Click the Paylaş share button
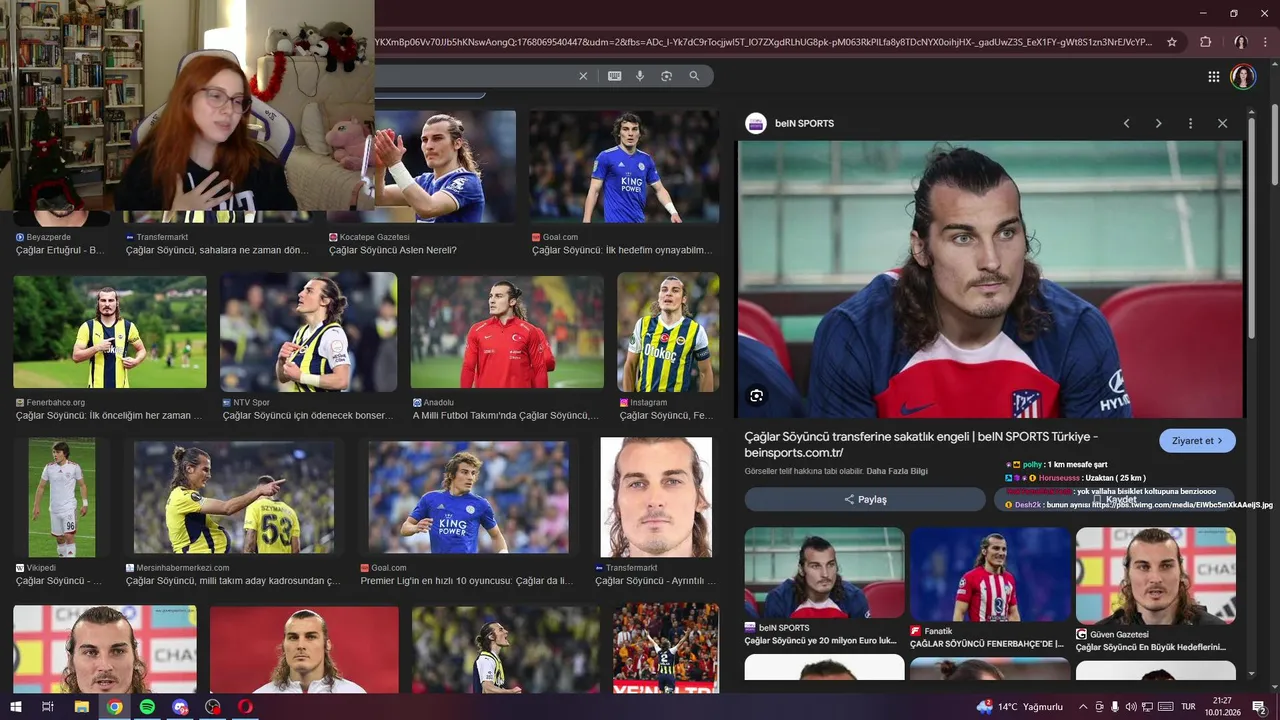 865,499
